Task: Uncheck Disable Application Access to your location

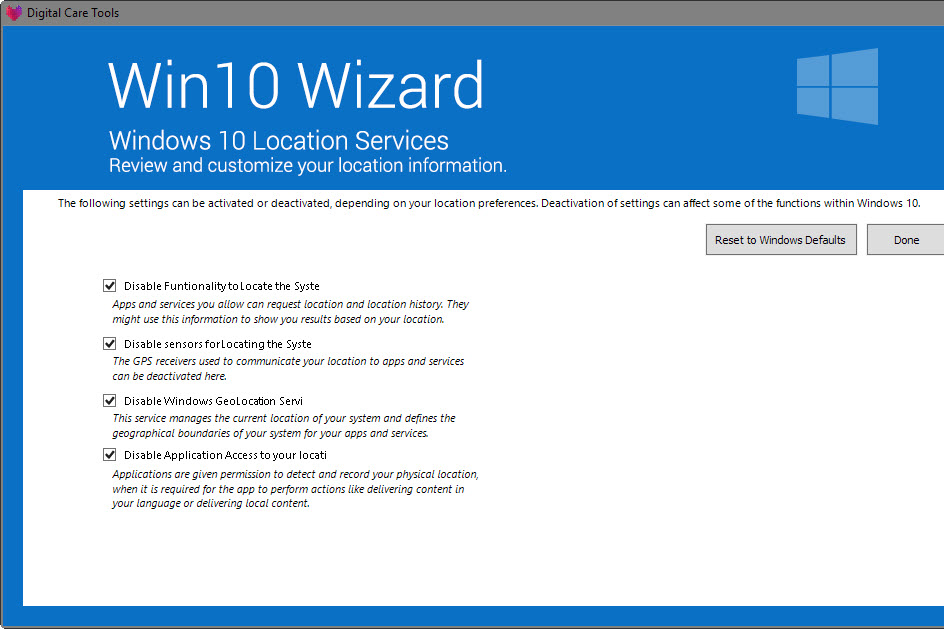Action: 110,455
